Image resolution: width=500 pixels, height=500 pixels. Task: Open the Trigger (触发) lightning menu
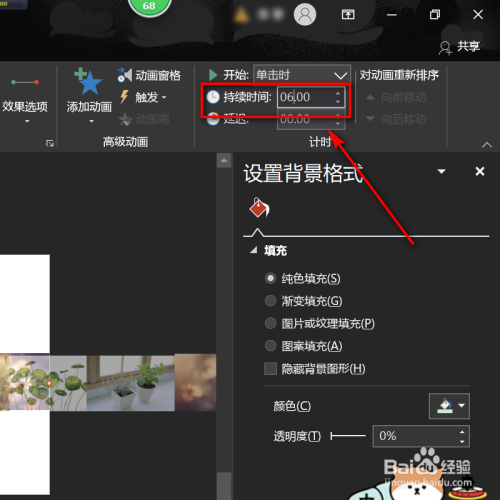pos(142,97)
